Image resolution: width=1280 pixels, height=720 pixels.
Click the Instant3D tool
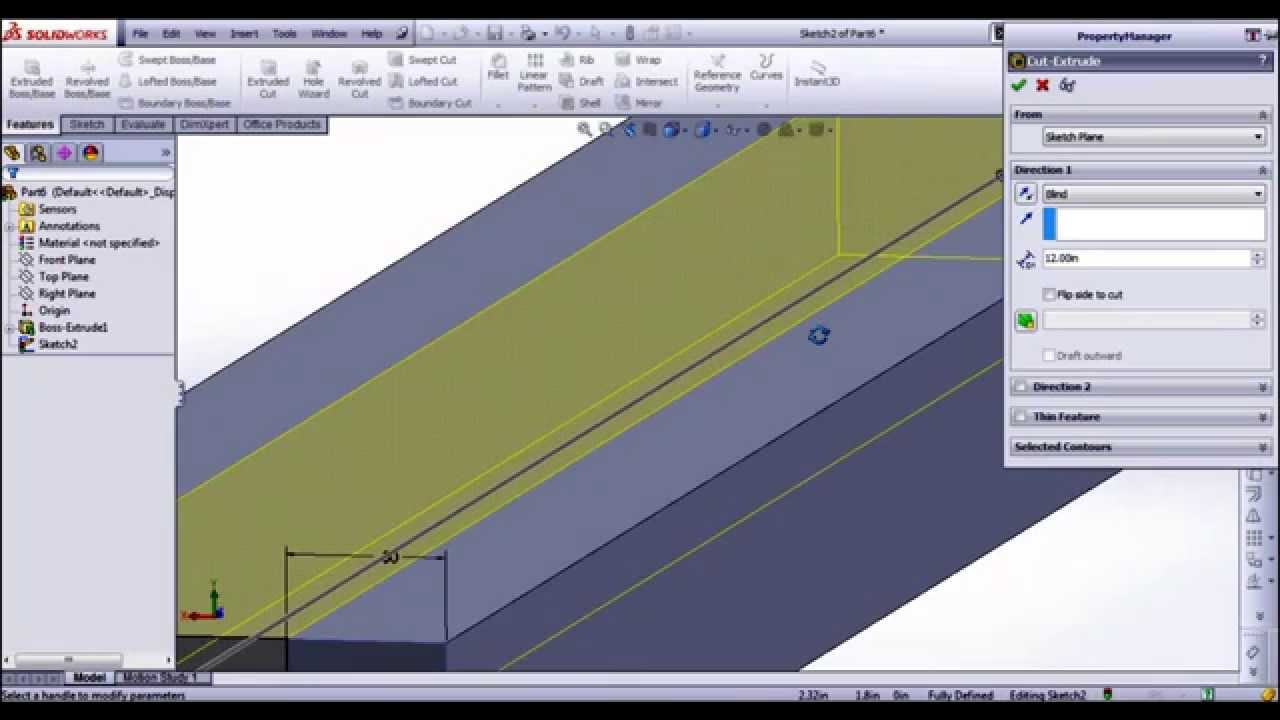coord(817,73)
